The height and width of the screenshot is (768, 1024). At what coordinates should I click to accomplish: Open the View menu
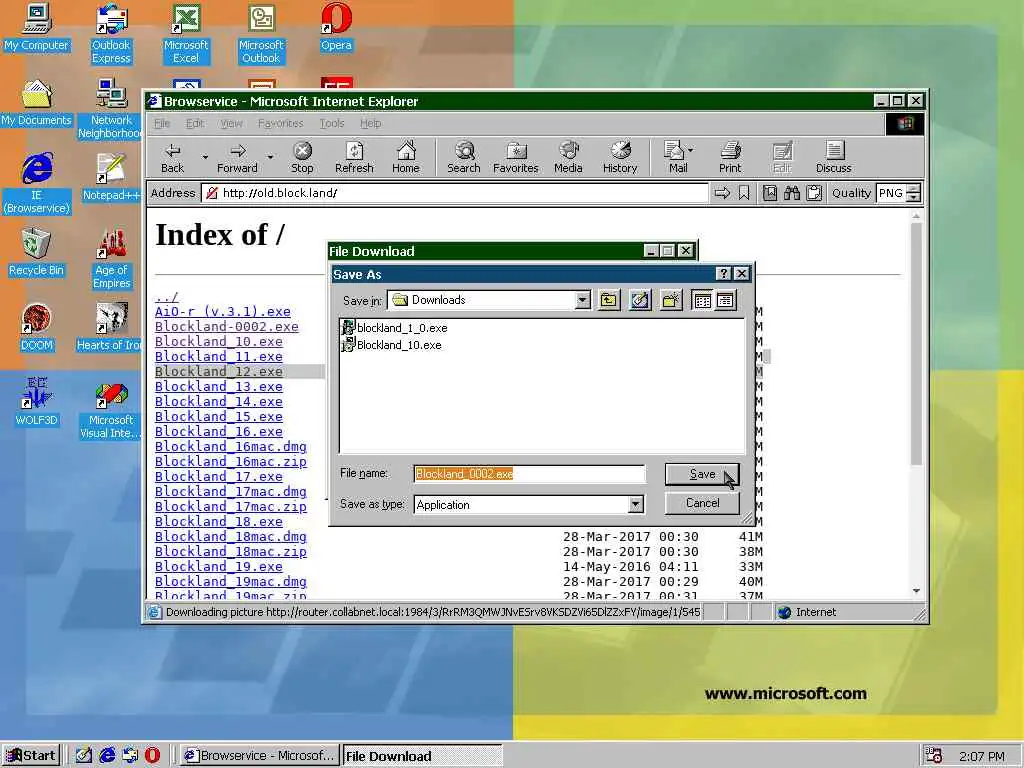click(231, 123)
